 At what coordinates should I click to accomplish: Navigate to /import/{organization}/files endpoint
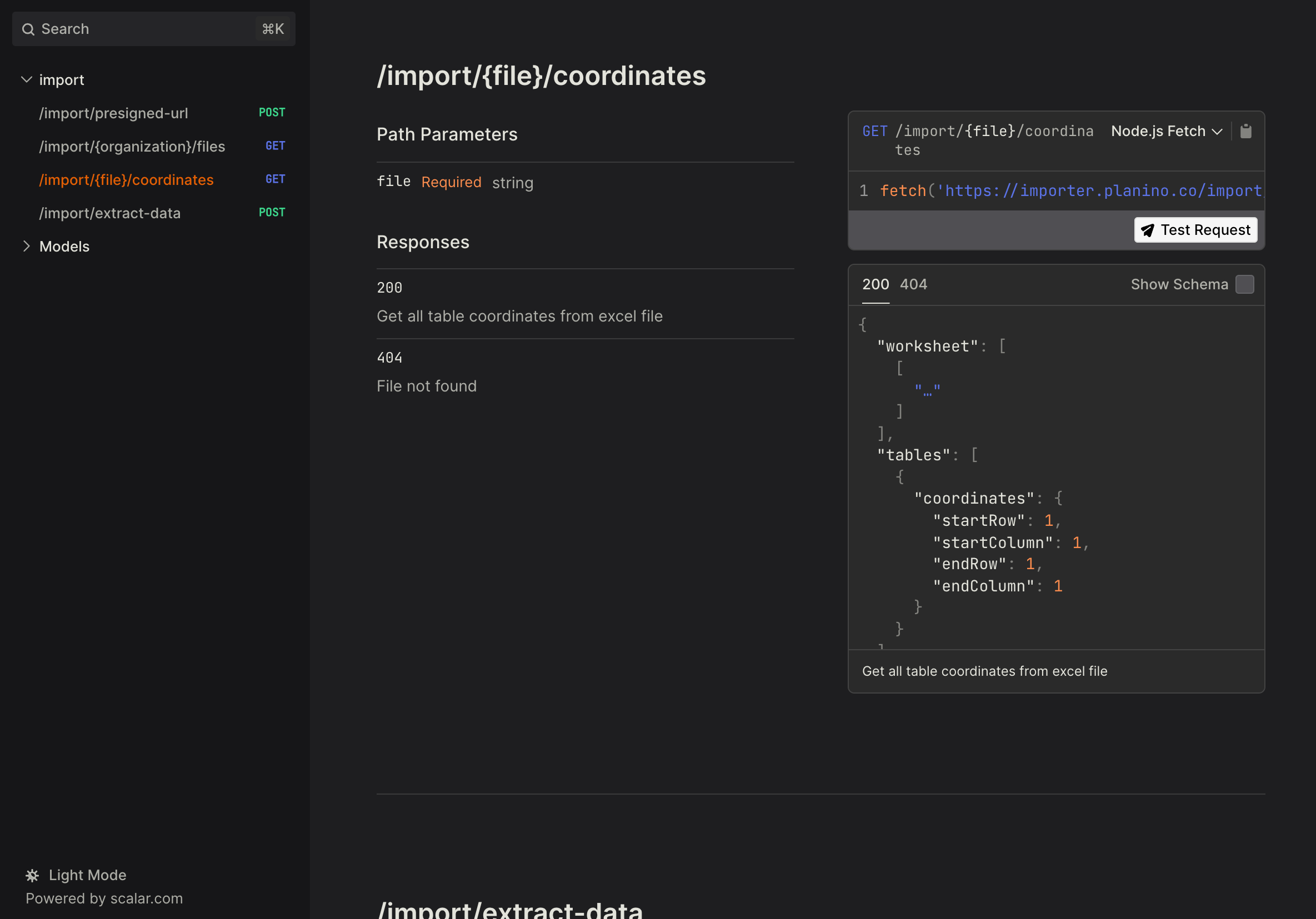point(132,147)
